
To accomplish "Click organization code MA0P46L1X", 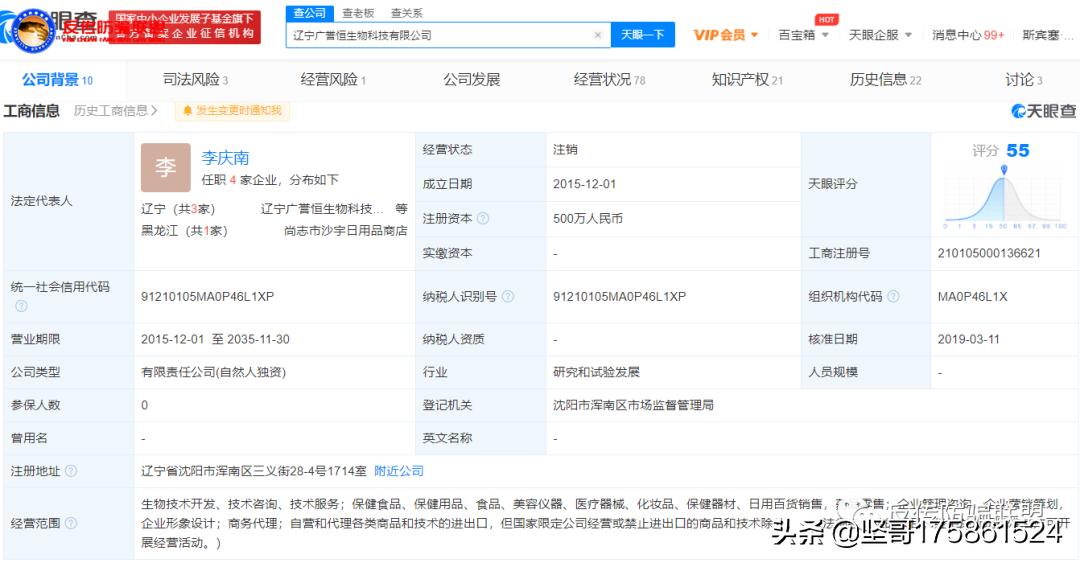I will click(973, 296).
